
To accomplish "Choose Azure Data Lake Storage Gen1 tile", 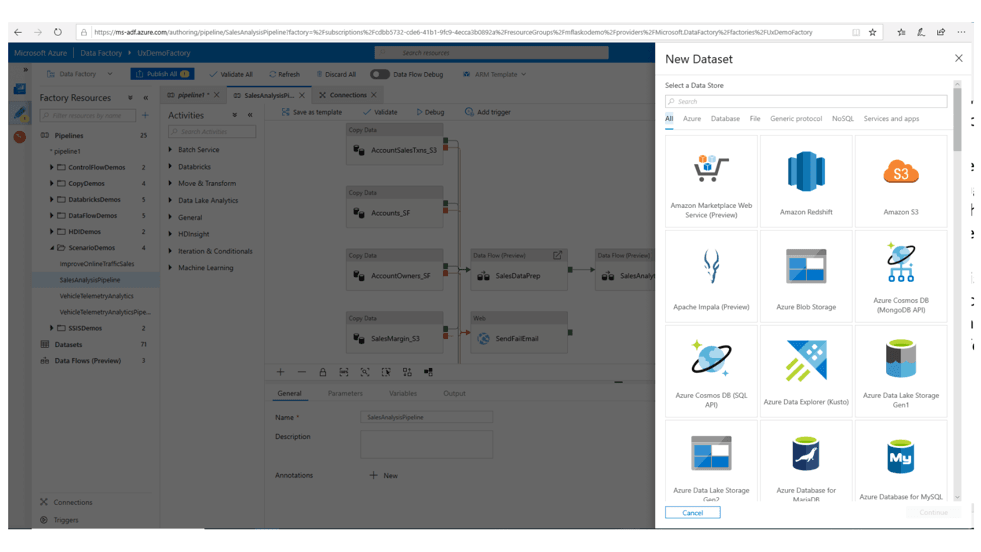I will (901, 371).
